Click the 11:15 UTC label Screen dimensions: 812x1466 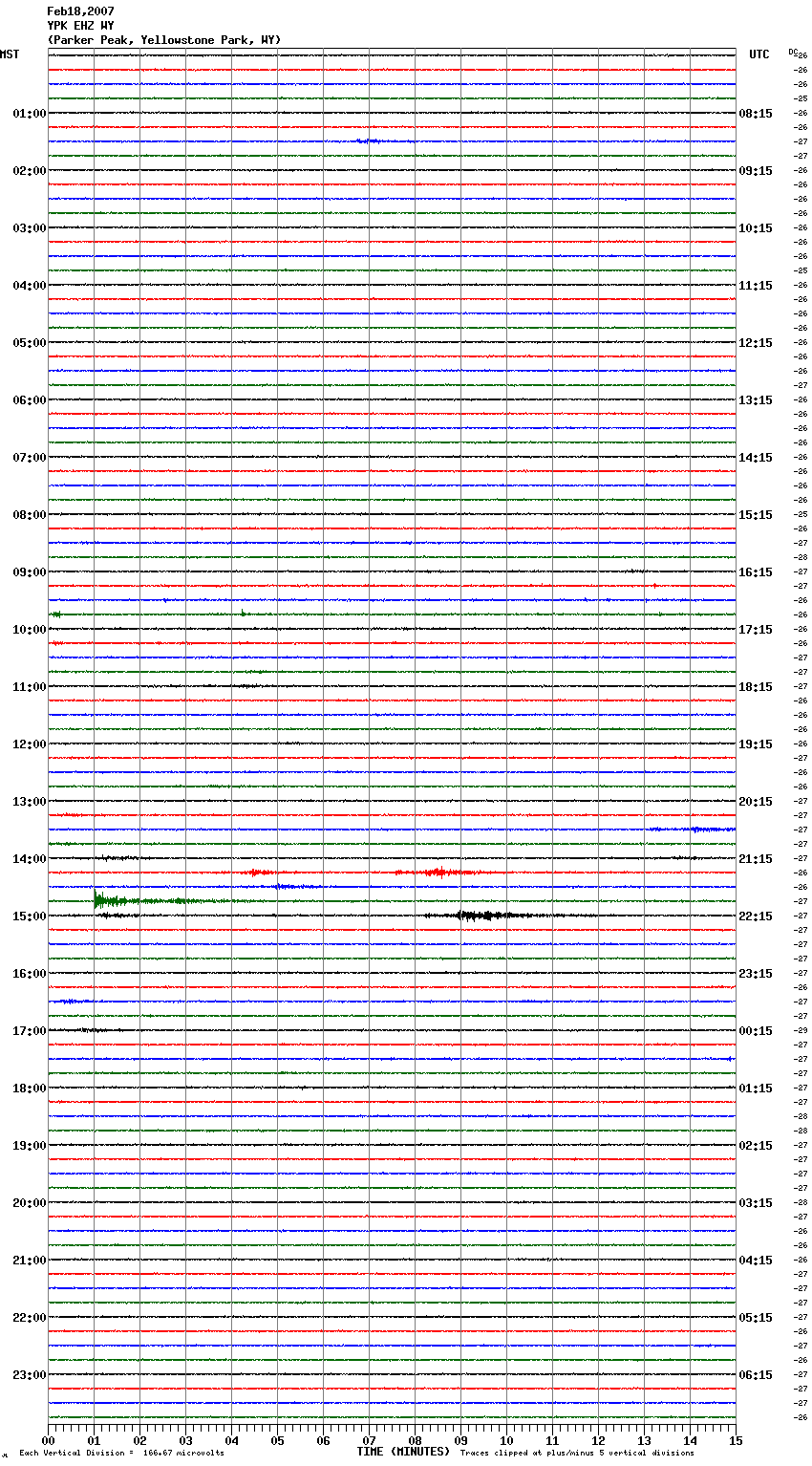point(756,286)
